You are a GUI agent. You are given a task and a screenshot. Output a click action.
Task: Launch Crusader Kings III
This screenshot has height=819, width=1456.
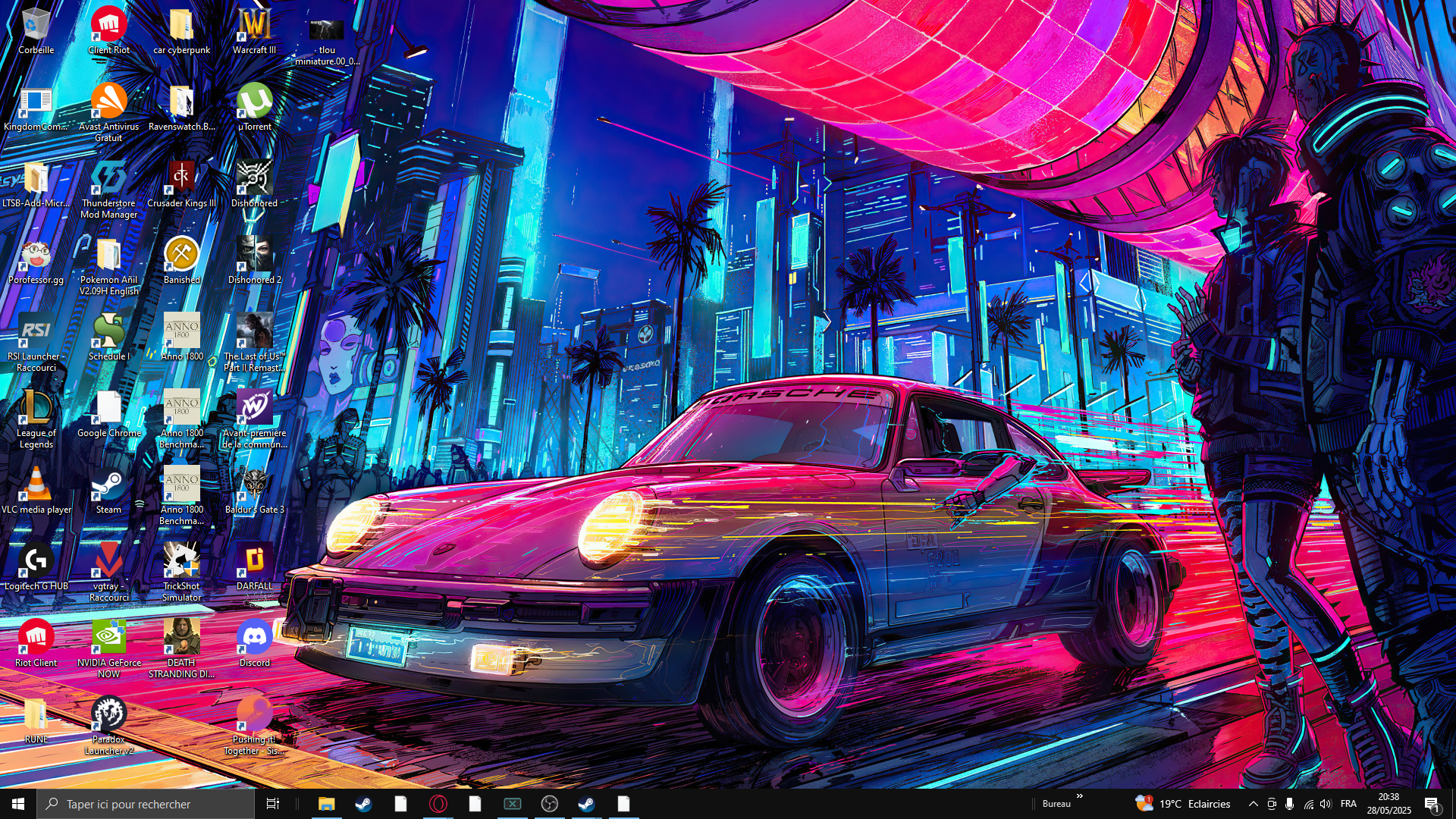point(181,184)
